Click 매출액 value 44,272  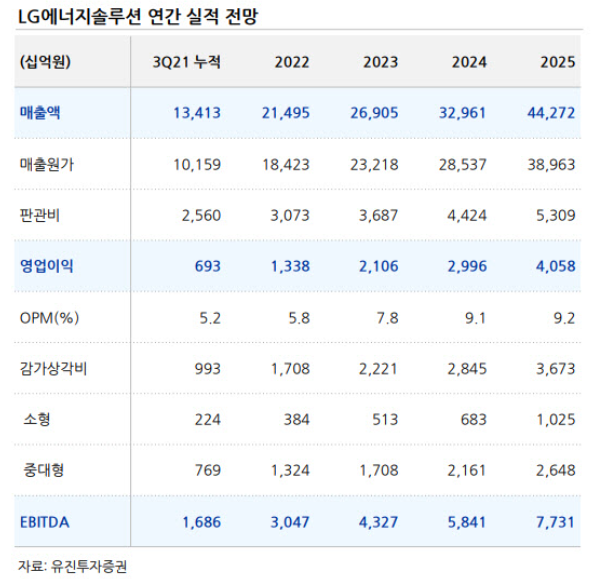click(551, 113)
